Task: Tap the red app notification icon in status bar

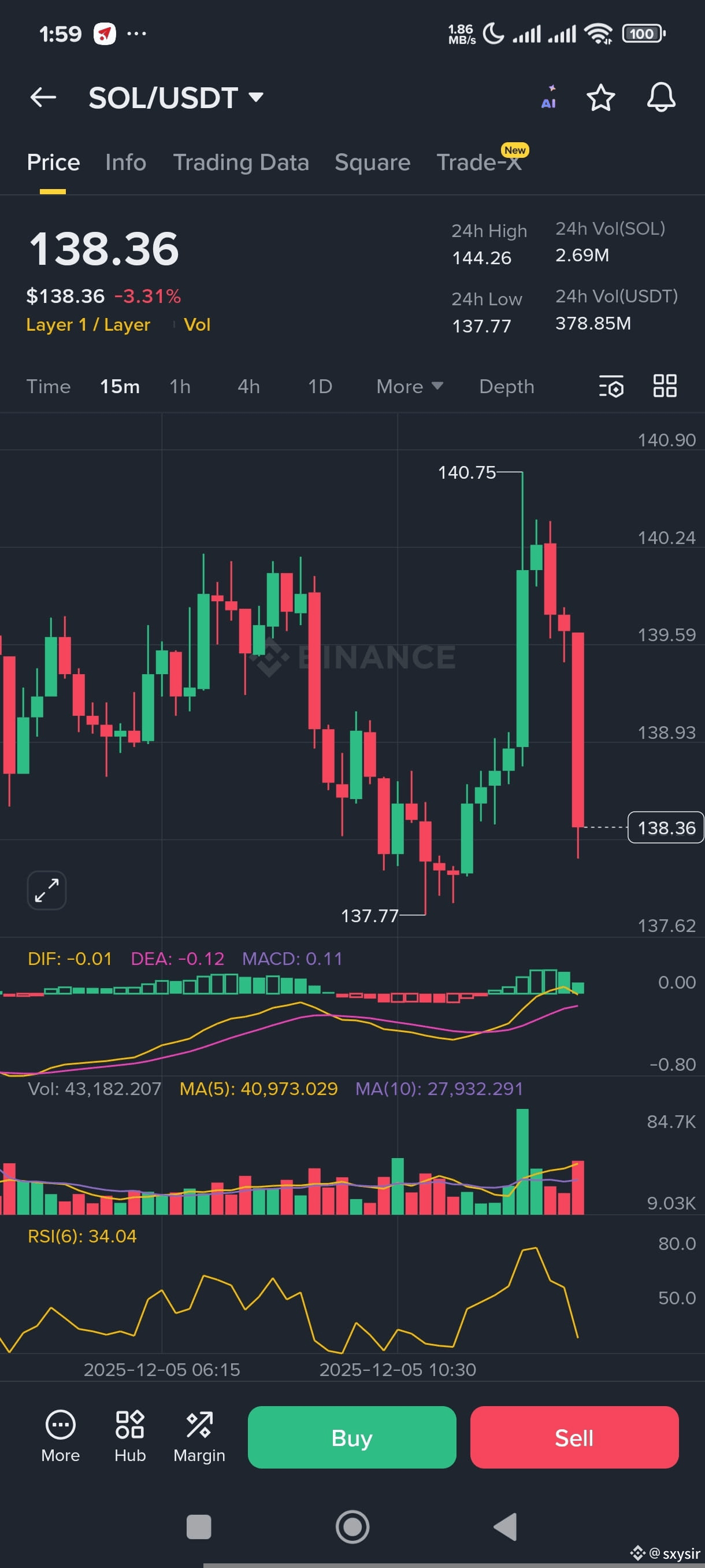Action: click(105, 34)
